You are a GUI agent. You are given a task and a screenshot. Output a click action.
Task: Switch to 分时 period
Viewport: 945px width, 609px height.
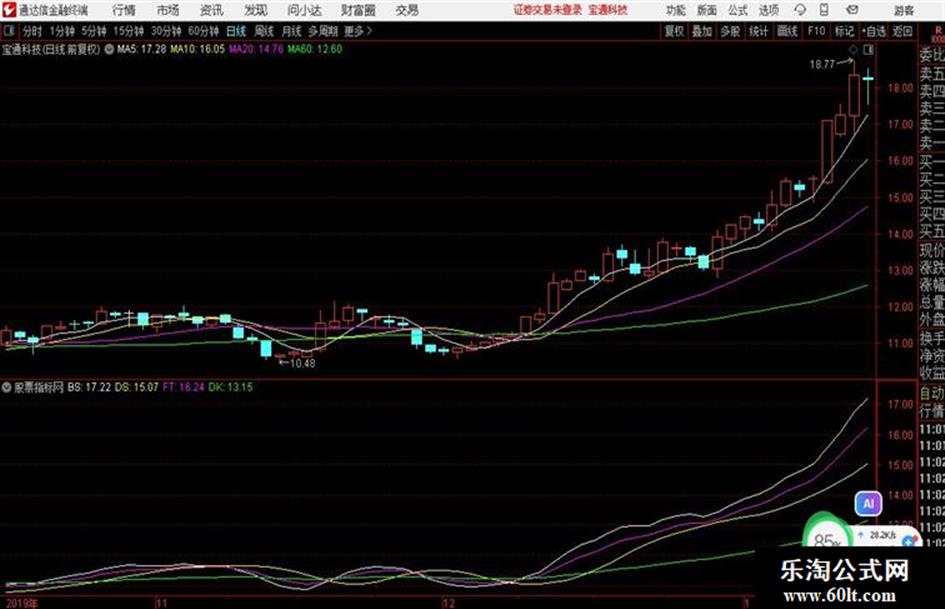(33, 31)
